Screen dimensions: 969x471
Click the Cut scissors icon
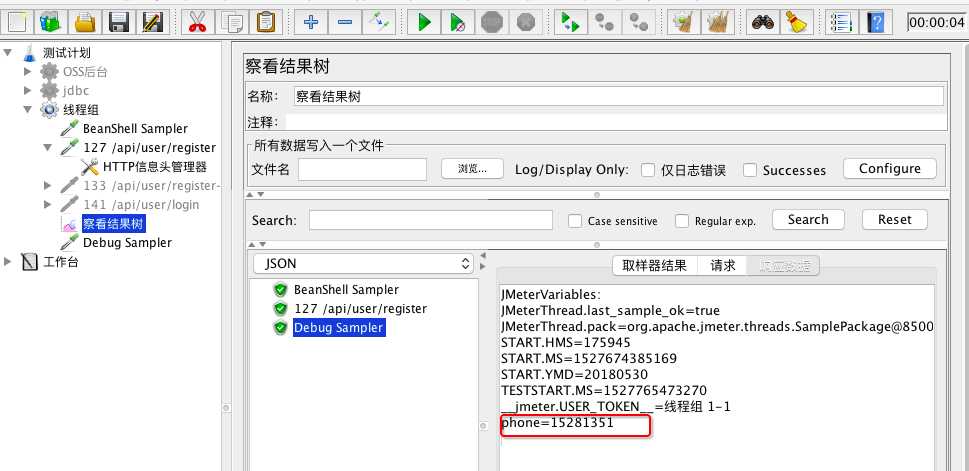pos(198,21)
